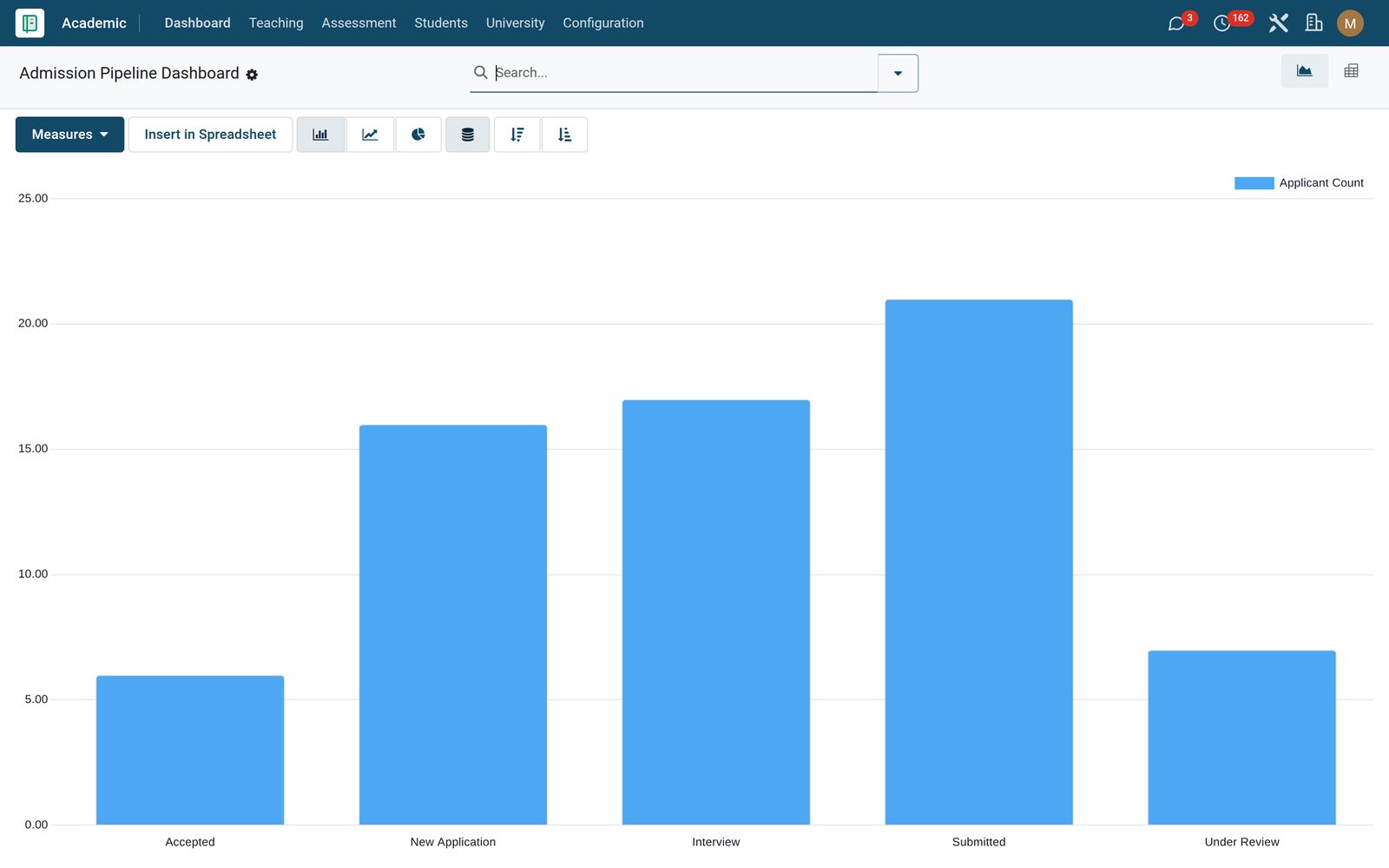
Task: Sort bars in descending order
Action: [x=517, y=135]
